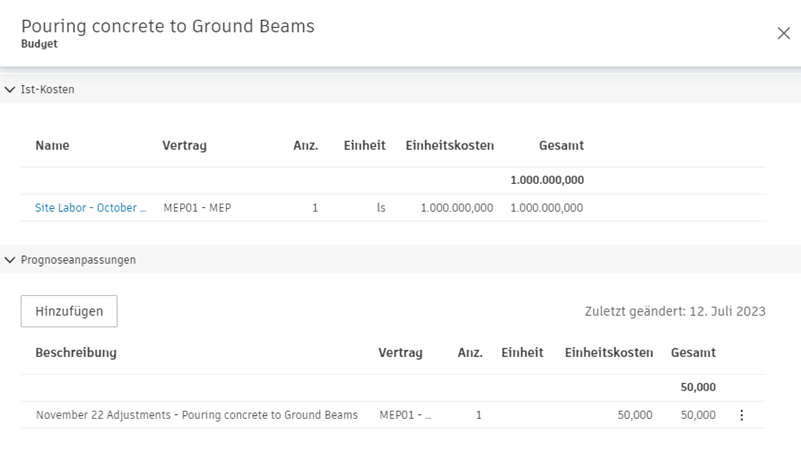
Task: Click the Gesamt header in Ist-Kosten table
Action: (x=561, y=146)
